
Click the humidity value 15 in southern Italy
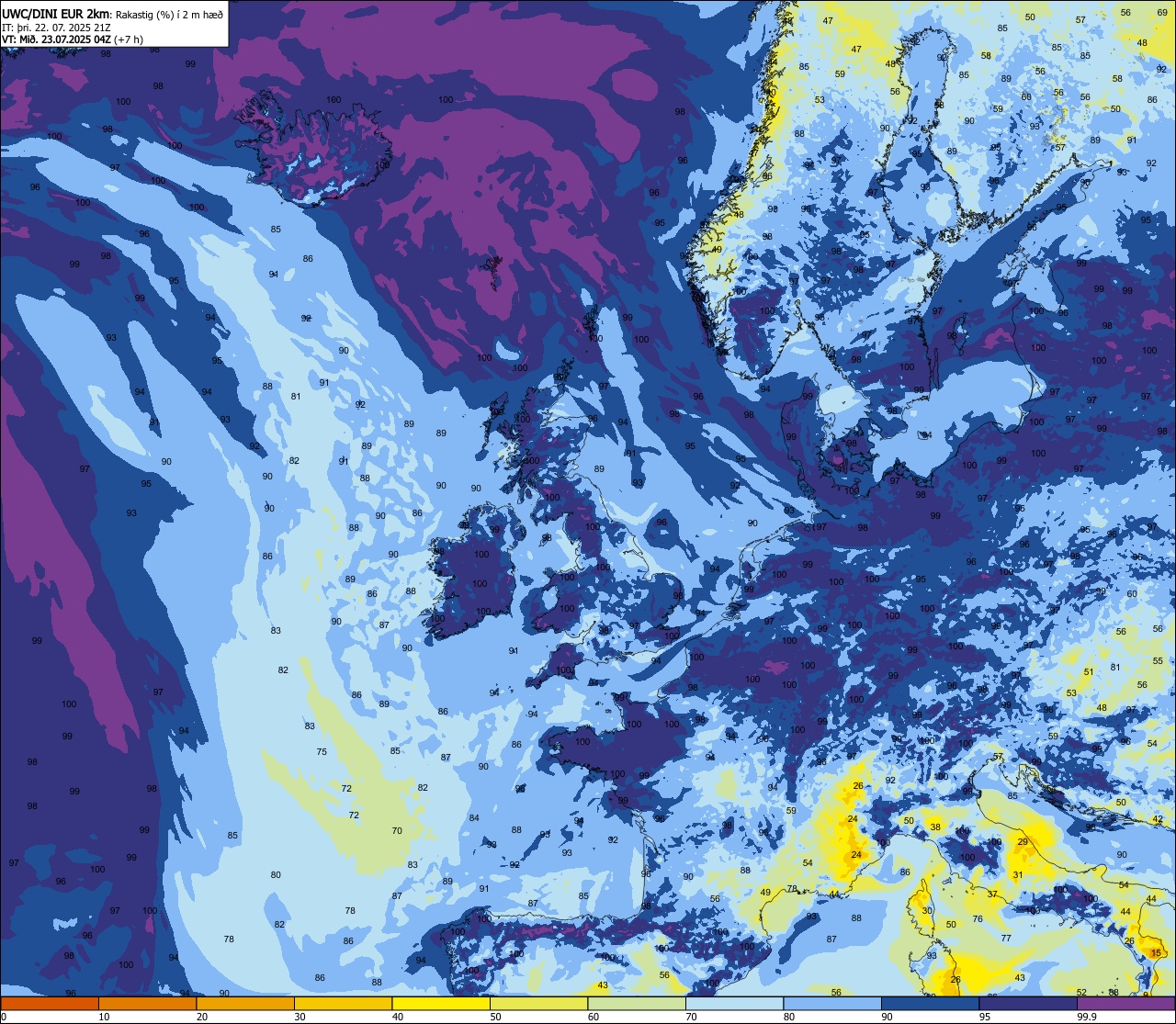[x=1156, y=954]
